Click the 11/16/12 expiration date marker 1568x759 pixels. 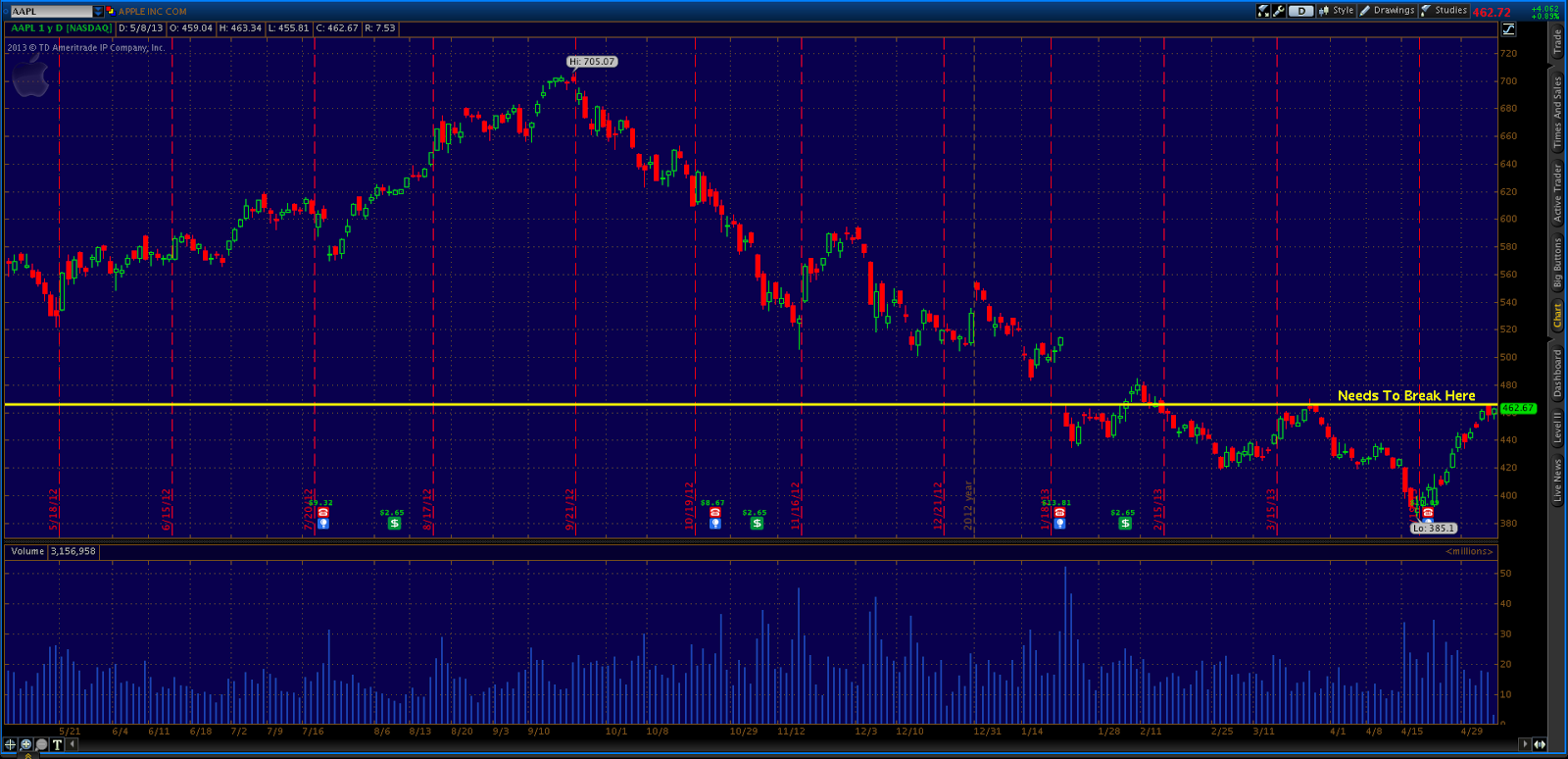pos(796,506)
